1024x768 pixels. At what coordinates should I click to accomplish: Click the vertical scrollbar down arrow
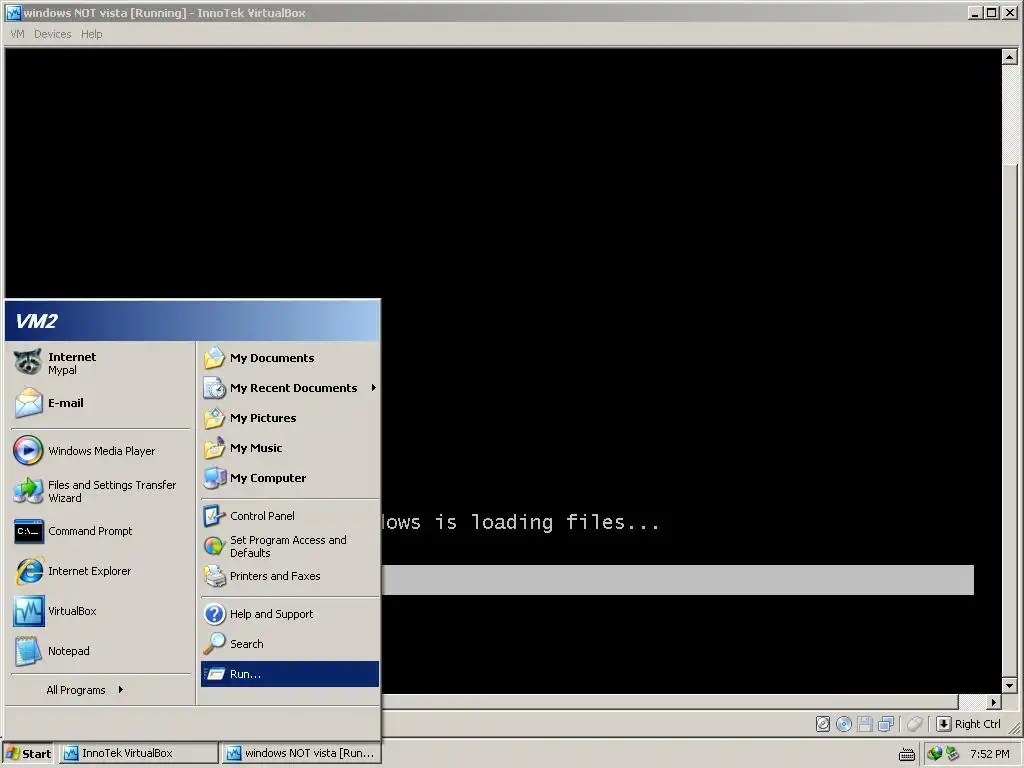tap(1010, 686)
